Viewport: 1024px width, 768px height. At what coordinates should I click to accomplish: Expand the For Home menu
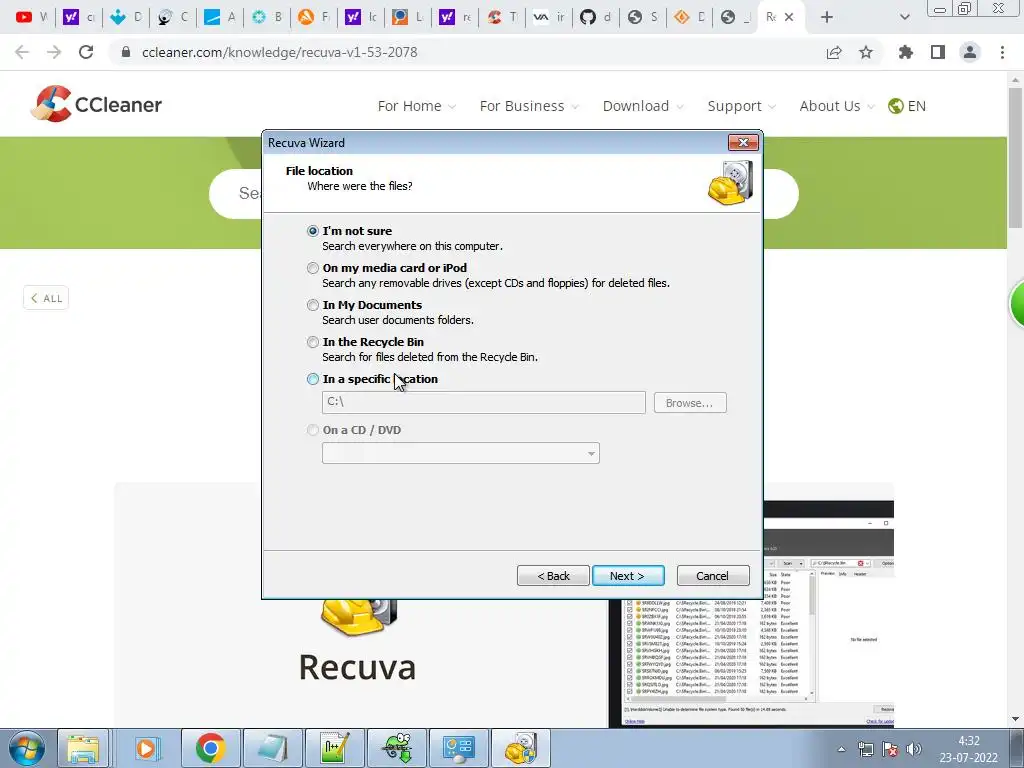click(416, 106)
